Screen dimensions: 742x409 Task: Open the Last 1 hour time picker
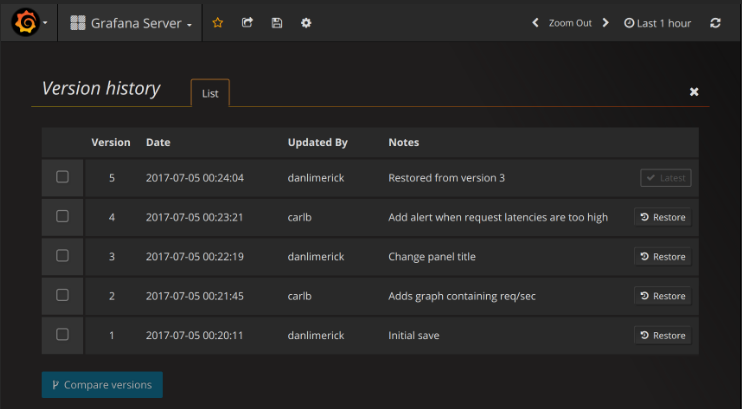click(x=657, y=23)
